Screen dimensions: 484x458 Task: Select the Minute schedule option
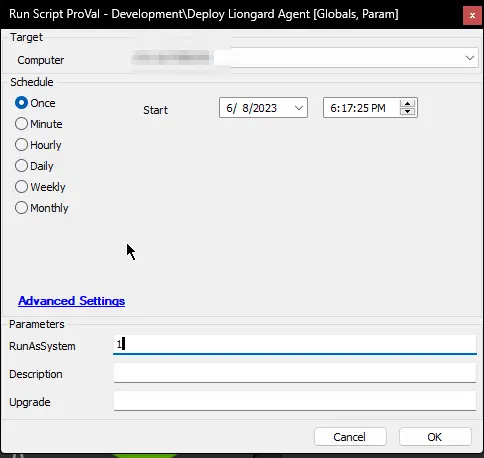click(x=21, y=124)
